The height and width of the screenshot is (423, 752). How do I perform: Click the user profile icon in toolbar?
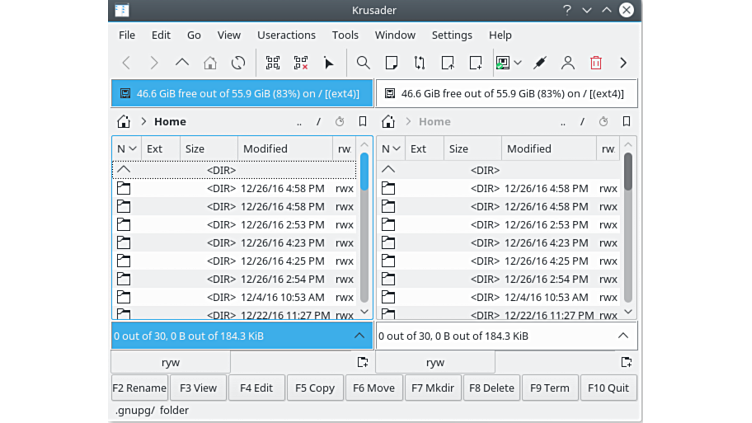568,63
